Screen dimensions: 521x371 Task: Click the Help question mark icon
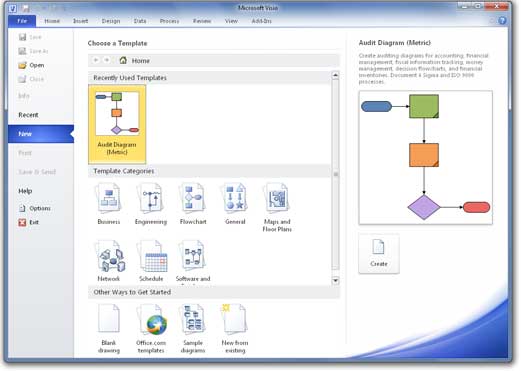pyautogui.click(x=502, y=21)
